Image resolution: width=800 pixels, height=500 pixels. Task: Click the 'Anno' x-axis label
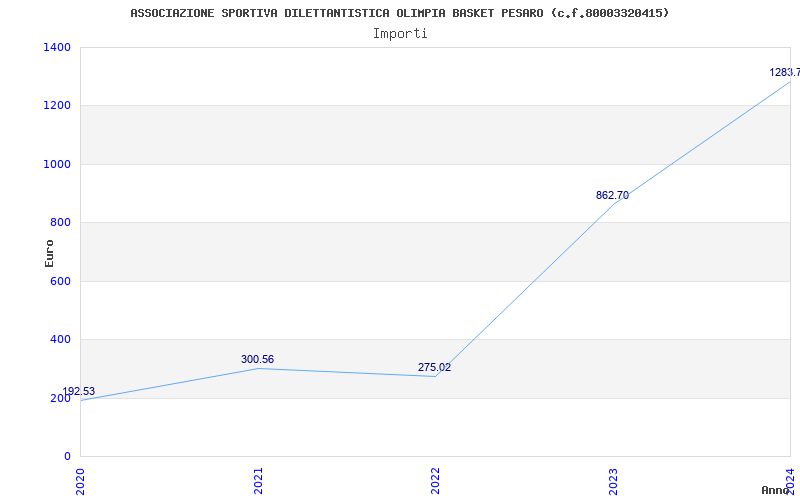point(775,490)
